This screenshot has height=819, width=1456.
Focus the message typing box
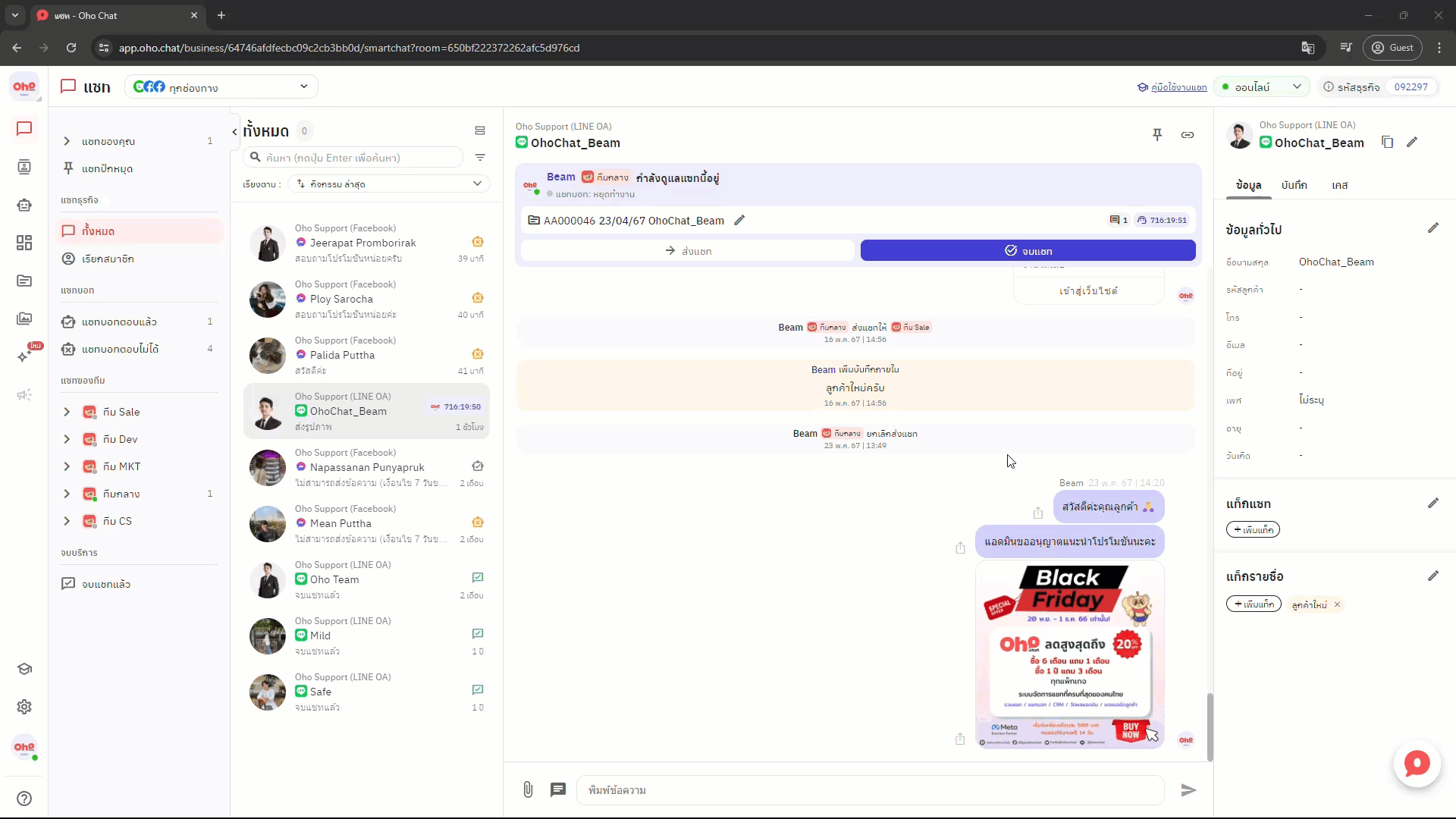(871, 790)
